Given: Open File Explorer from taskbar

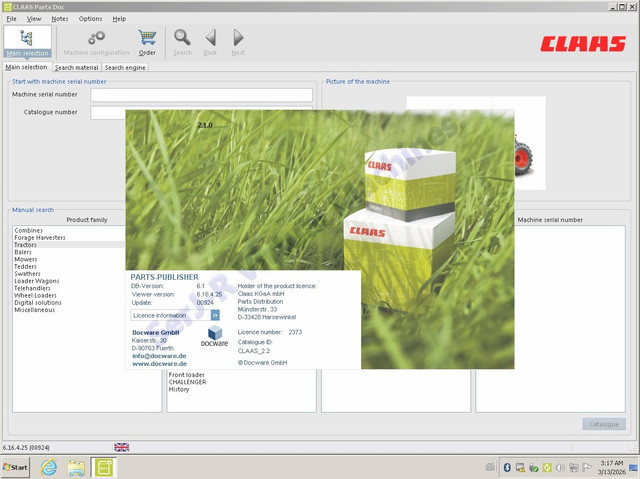Looking at the screenshot, I should point(76,468).
